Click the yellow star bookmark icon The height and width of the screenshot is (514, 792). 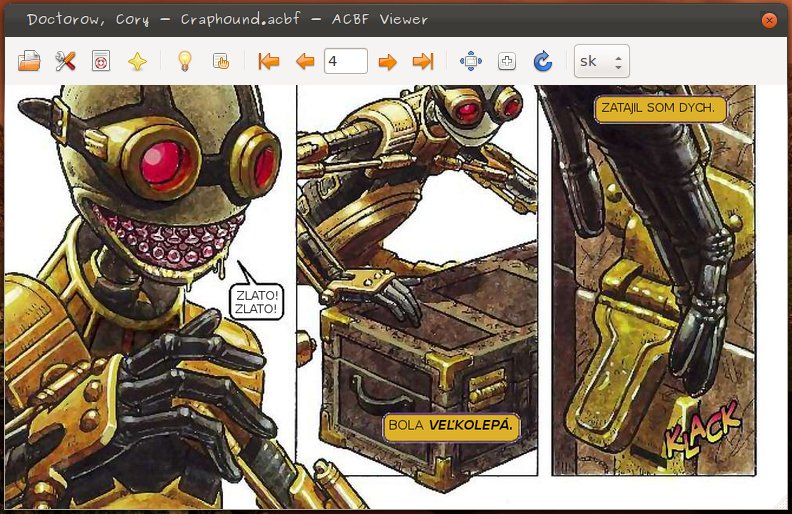[137, 62]
